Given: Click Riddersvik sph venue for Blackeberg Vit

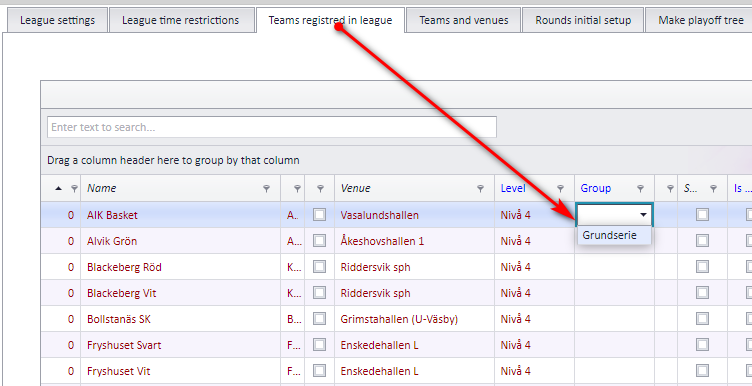Looking at the screenshot, I should click(x=415, y=292).
